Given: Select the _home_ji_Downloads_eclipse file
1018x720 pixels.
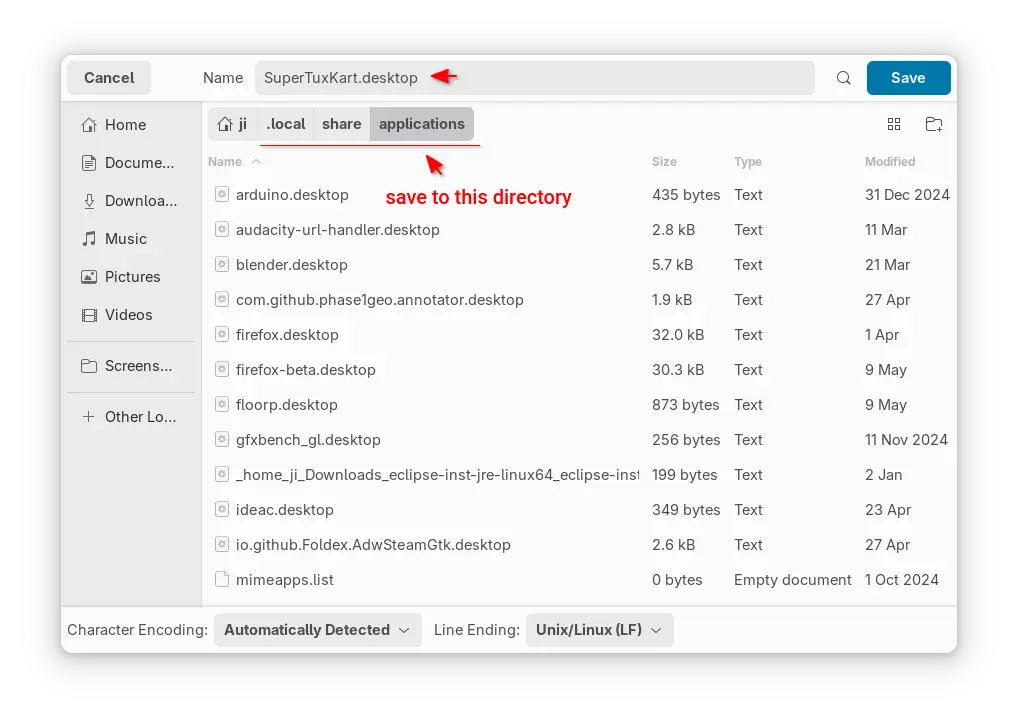Looking at the screenshot, I should tap(579, 475).
